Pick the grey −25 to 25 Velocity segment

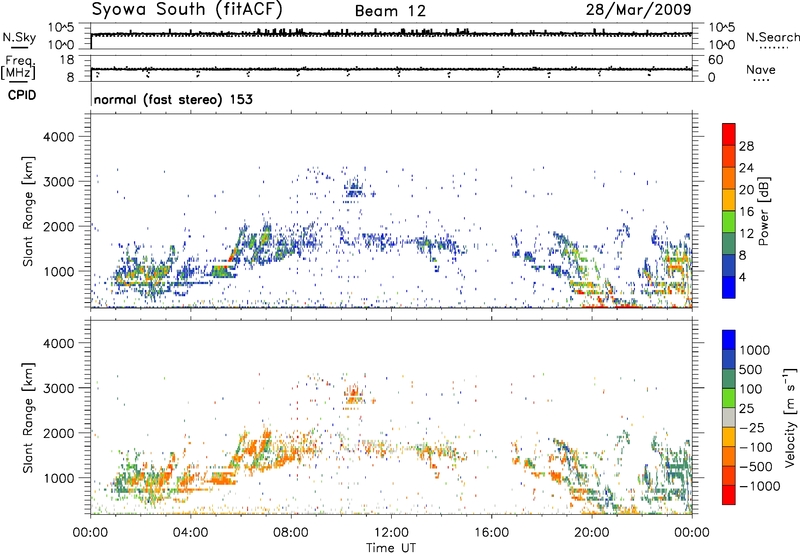(729, 417)
